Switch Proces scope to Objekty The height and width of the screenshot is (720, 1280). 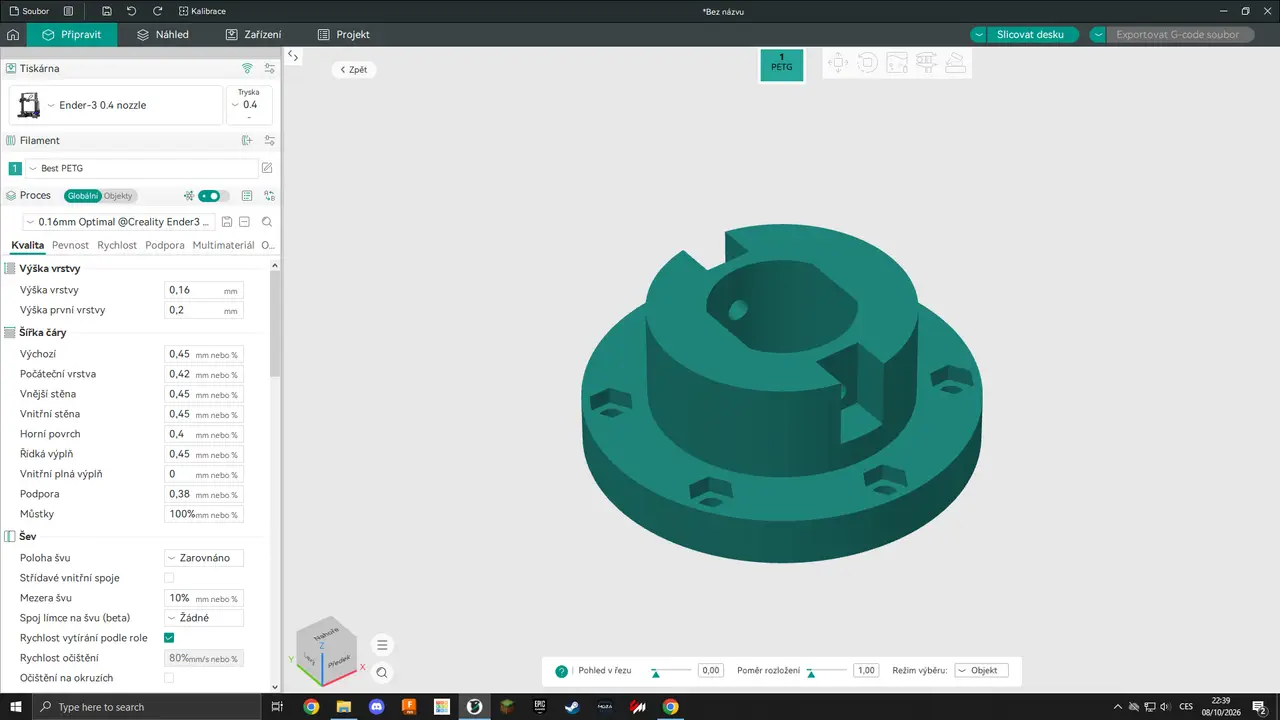118,196
